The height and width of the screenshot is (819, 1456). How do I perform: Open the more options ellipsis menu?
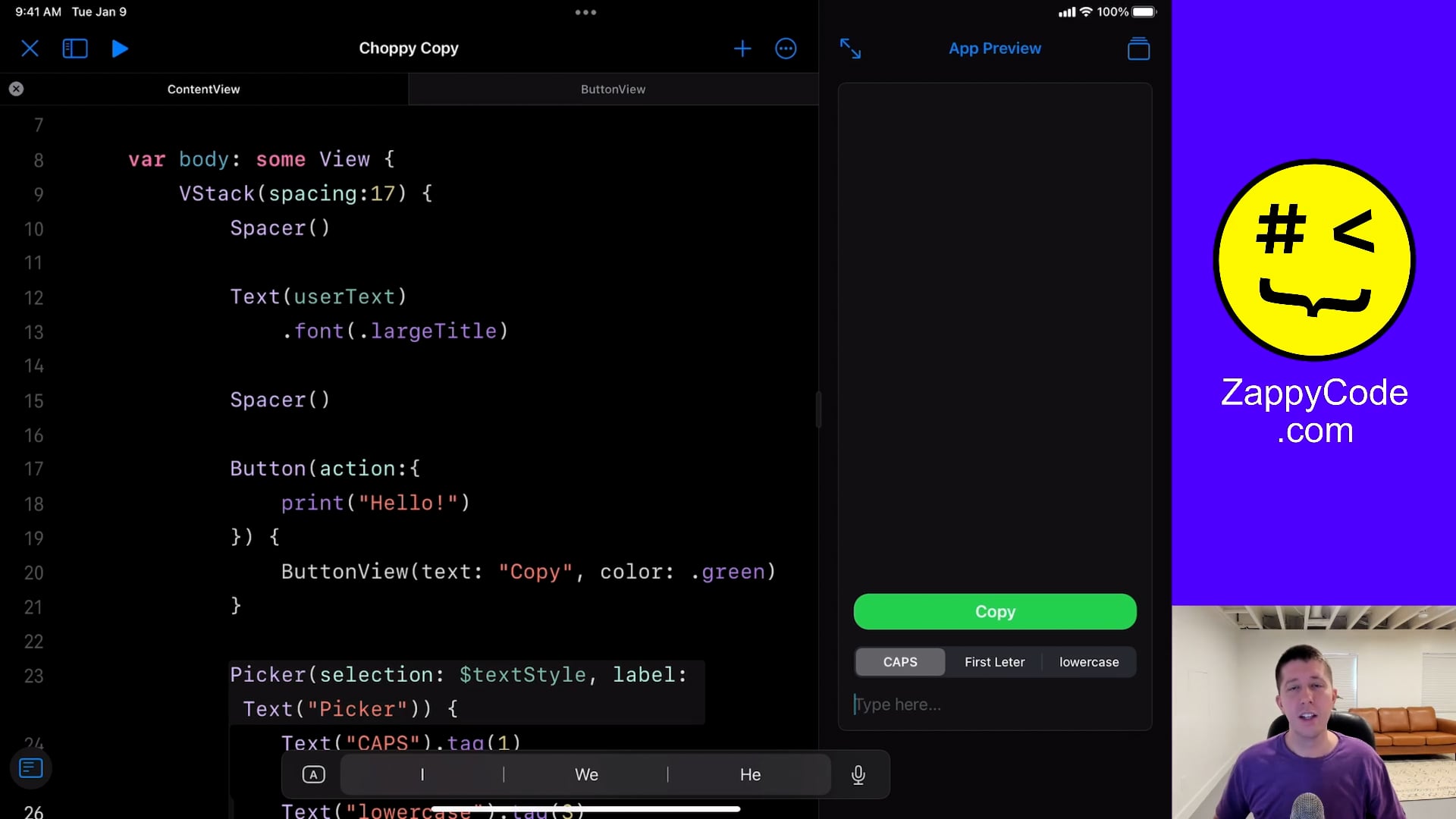[x=786, y=49]
